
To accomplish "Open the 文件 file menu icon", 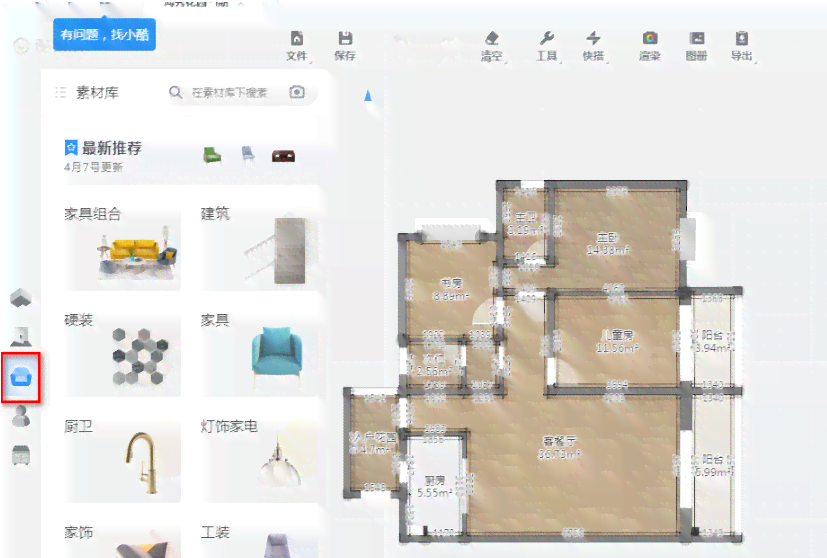I will [297, 39].
